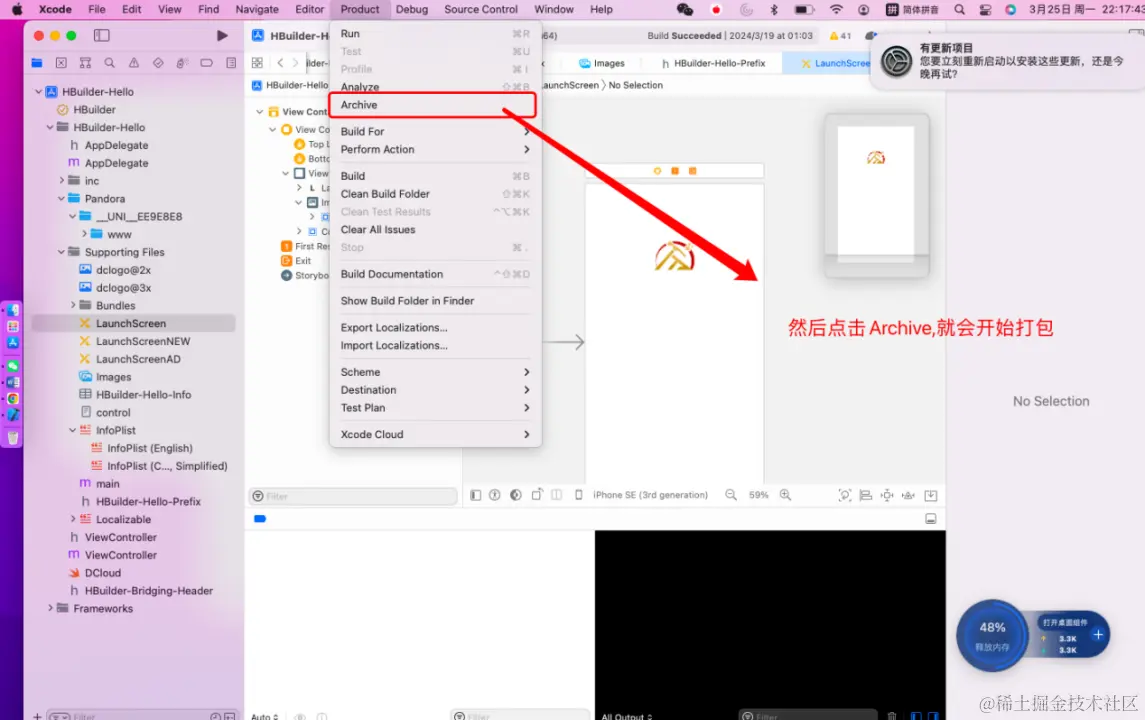Open accessibility settings in canvas bar
The height and width of the screenshot is (720, 1145).
pos(494,495)
